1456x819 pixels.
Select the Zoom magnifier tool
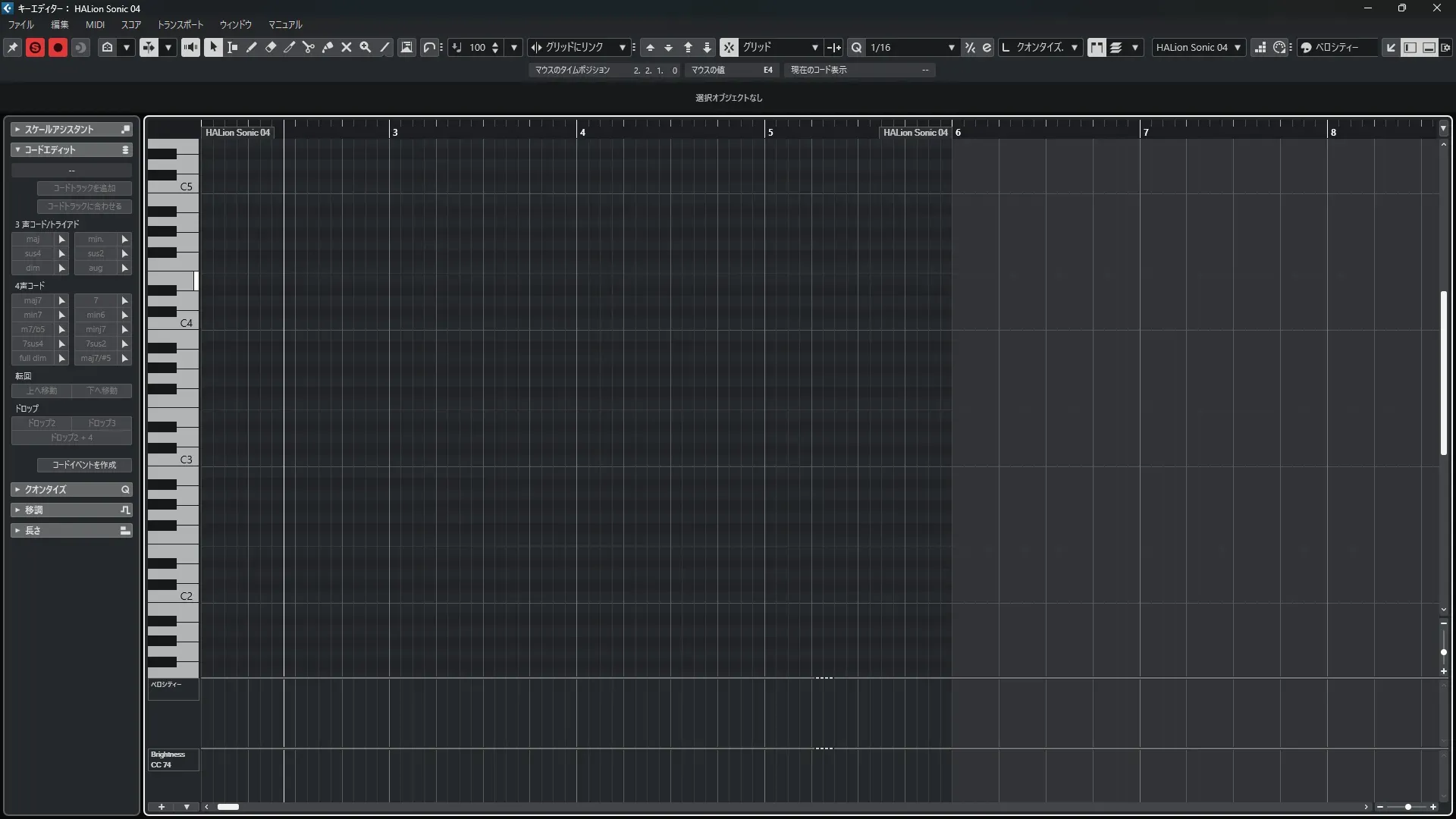[x=366, y=47]
